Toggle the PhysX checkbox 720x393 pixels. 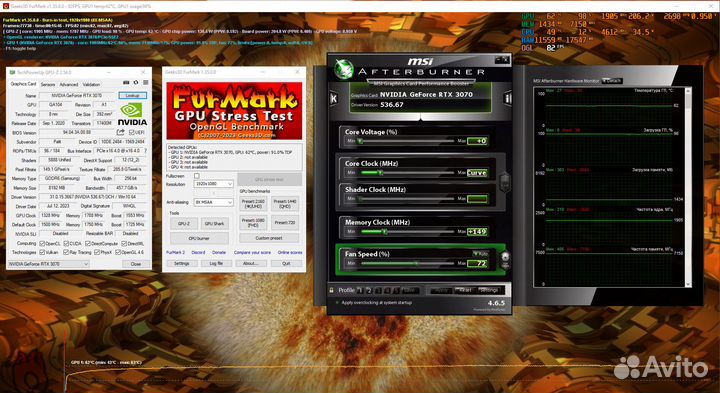point(96,253)
